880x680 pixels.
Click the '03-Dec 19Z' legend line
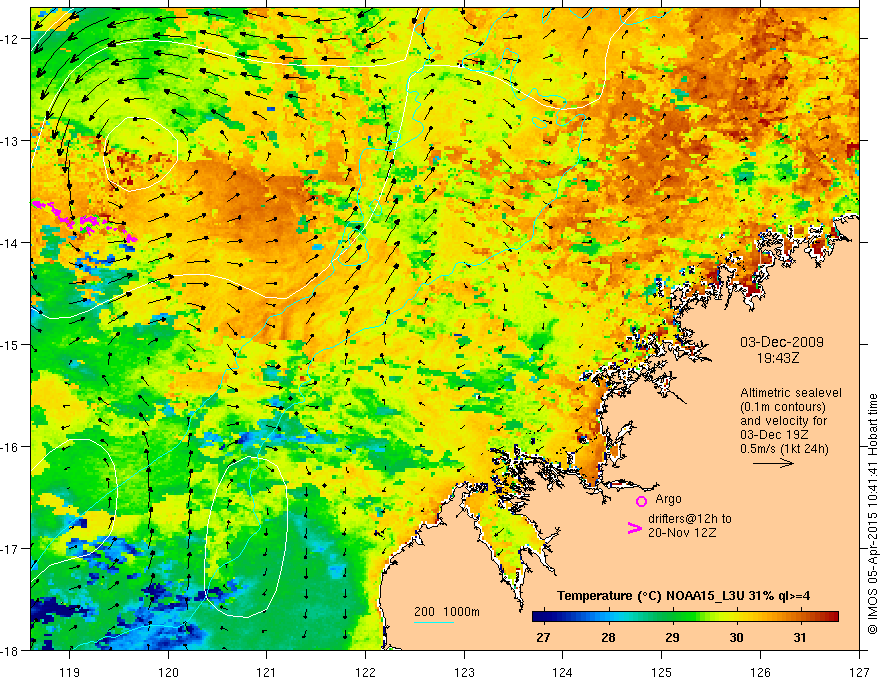coord(775,435)
